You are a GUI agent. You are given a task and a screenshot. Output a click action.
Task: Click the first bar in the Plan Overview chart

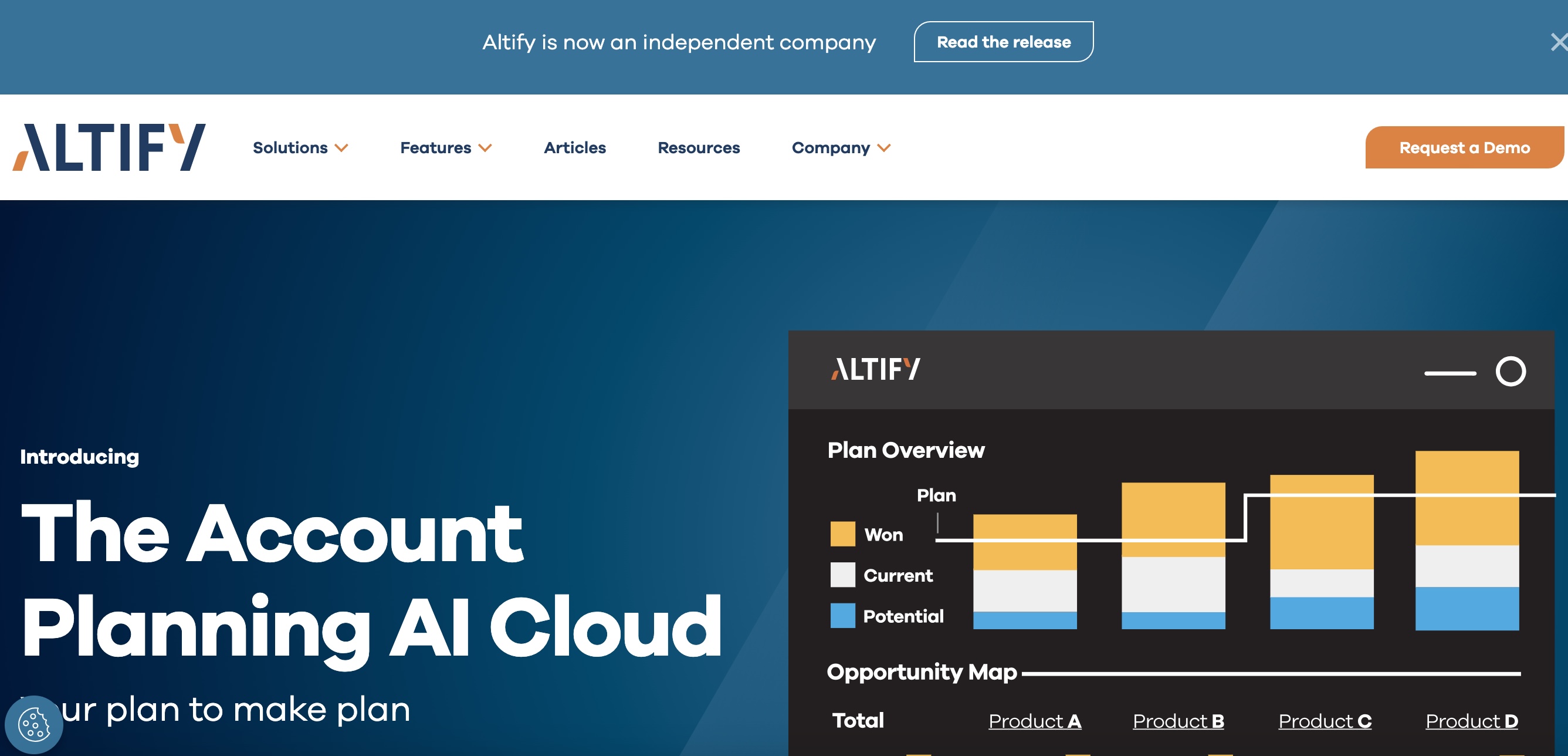tap(1024, 572)
